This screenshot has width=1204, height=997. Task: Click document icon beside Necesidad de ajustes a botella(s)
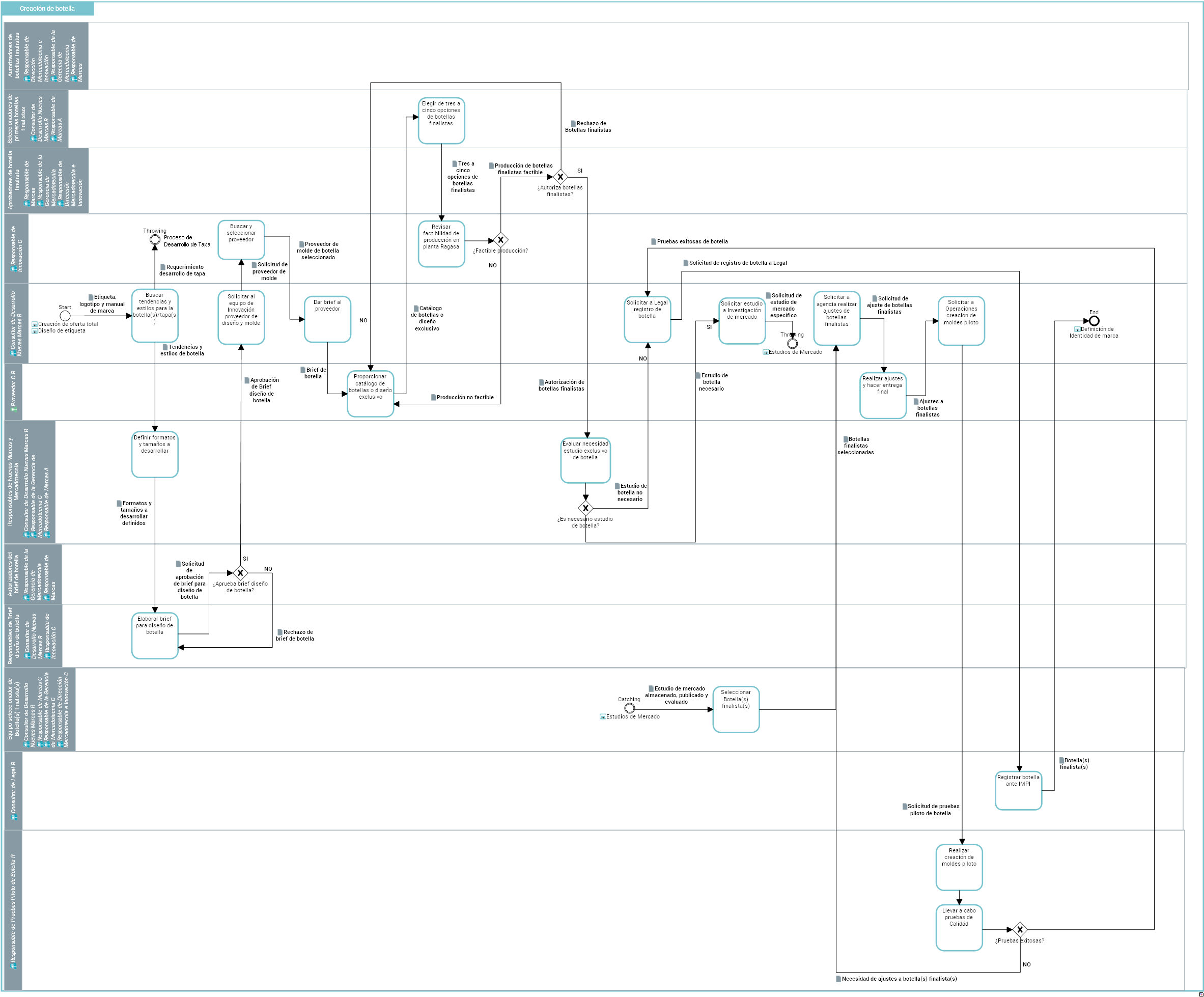838,979
